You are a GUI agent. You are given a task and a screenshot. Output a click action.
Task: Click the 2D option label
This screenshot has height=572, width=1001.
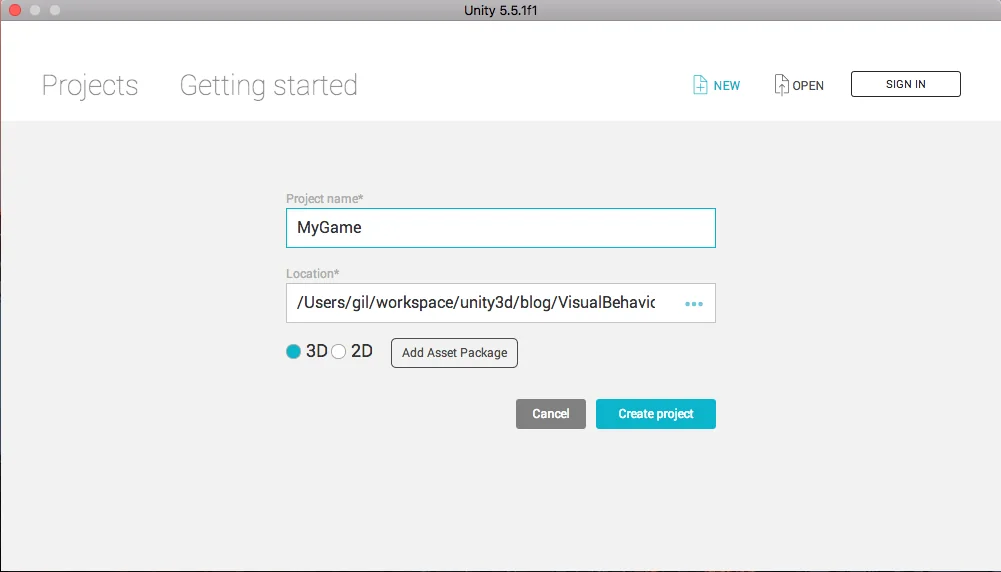[361, 351]
